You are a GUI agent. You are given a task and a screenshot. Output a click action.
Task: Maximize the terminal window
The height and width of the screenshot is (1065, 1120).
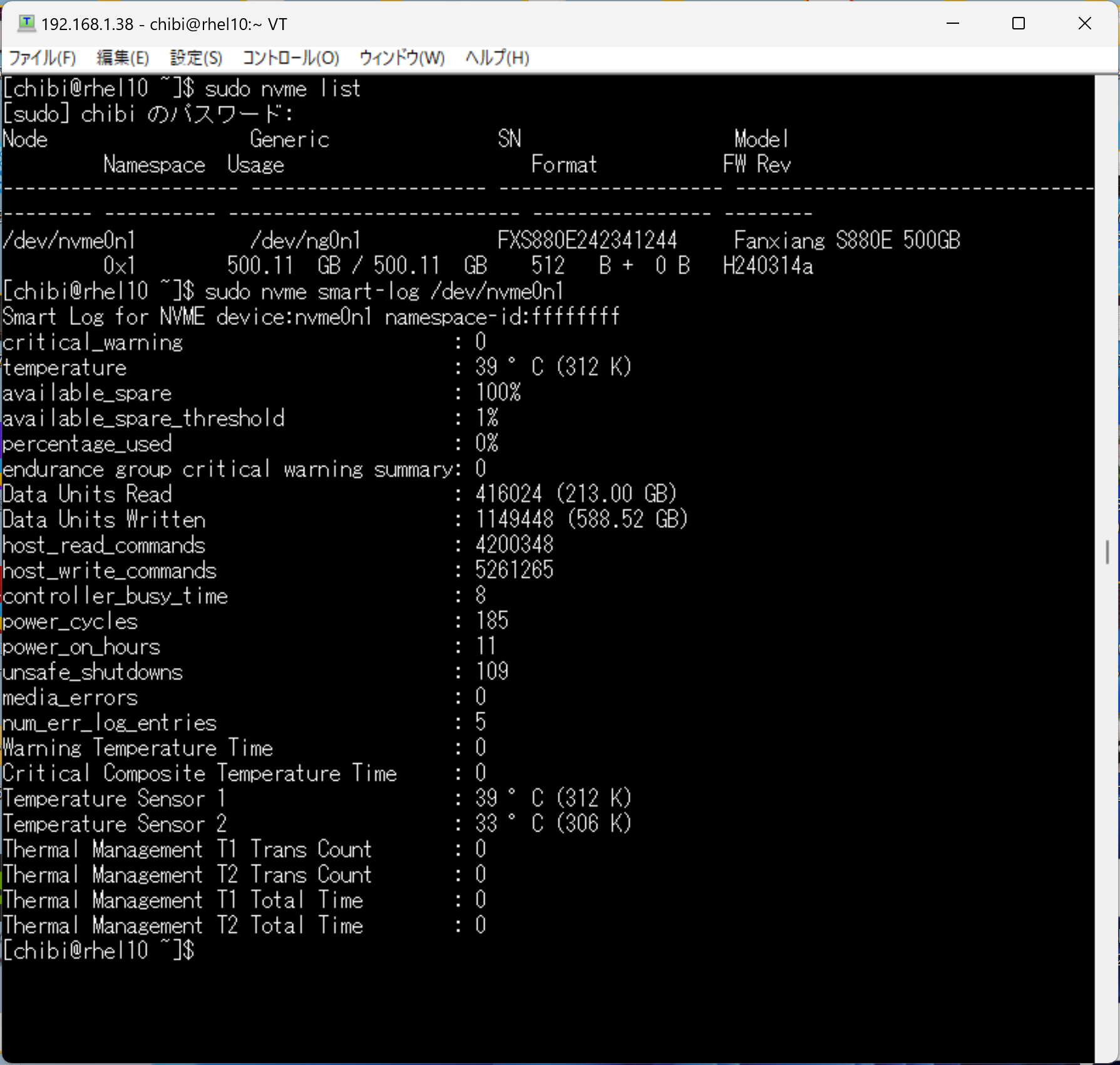tap(1019, 24)
